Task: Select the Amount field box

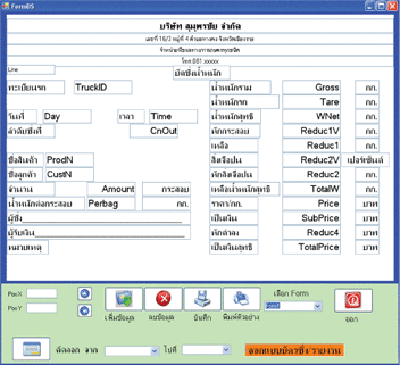Action: [x=111, y=189]
